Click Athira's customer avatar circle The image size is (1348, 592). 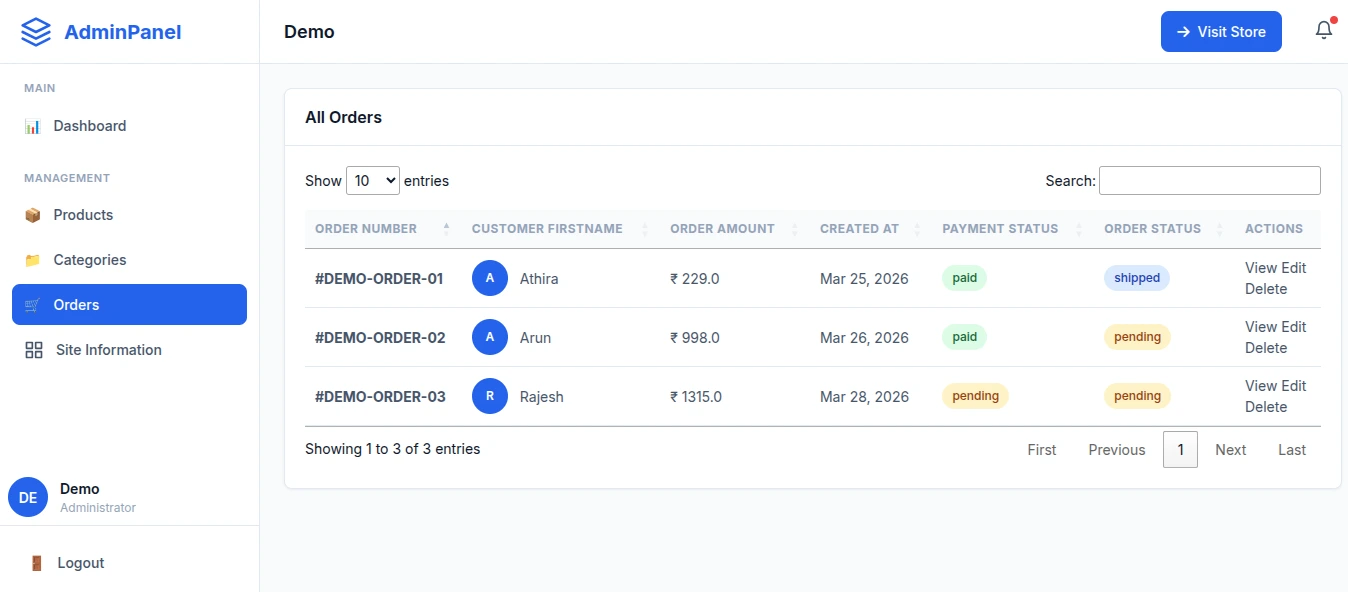(x=489, y=278)
